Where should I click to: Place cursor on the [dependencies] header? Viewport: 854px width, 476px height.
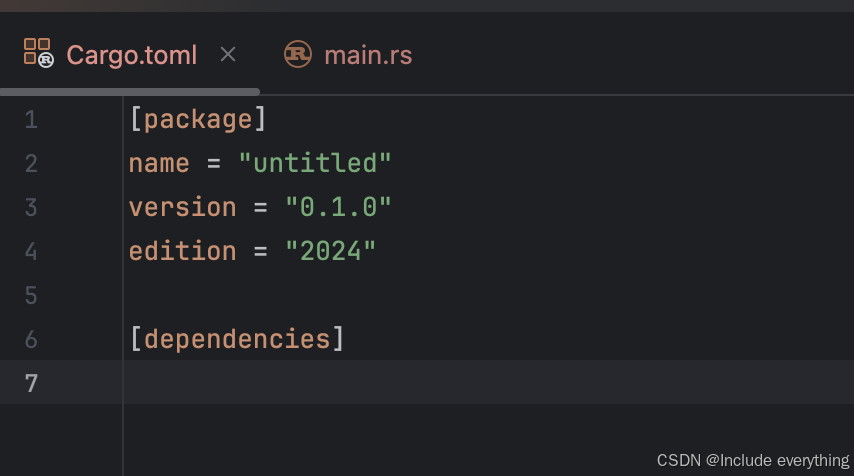point(237,339)
